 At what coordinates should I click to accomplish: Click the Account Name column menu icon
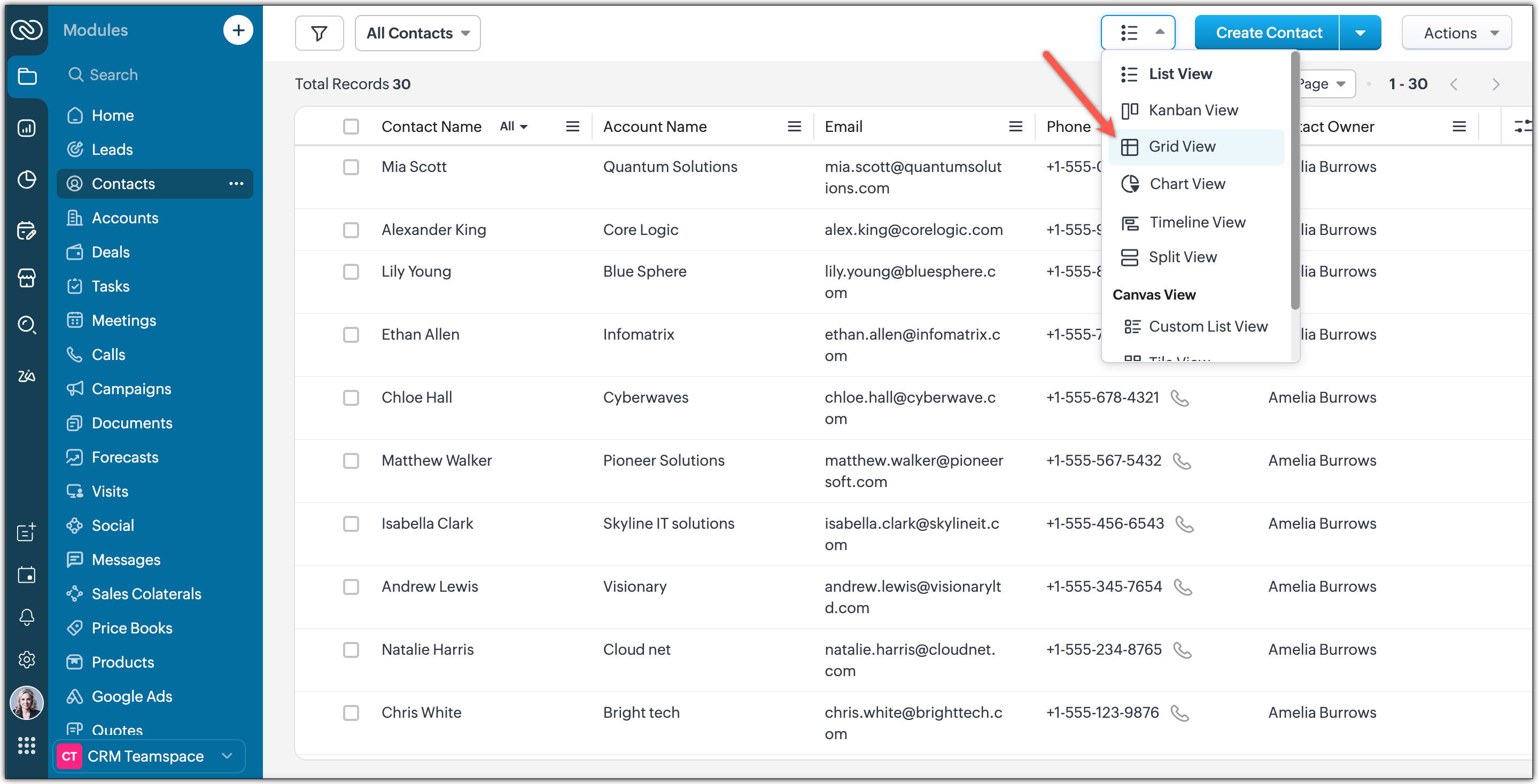tap(794, 127)
